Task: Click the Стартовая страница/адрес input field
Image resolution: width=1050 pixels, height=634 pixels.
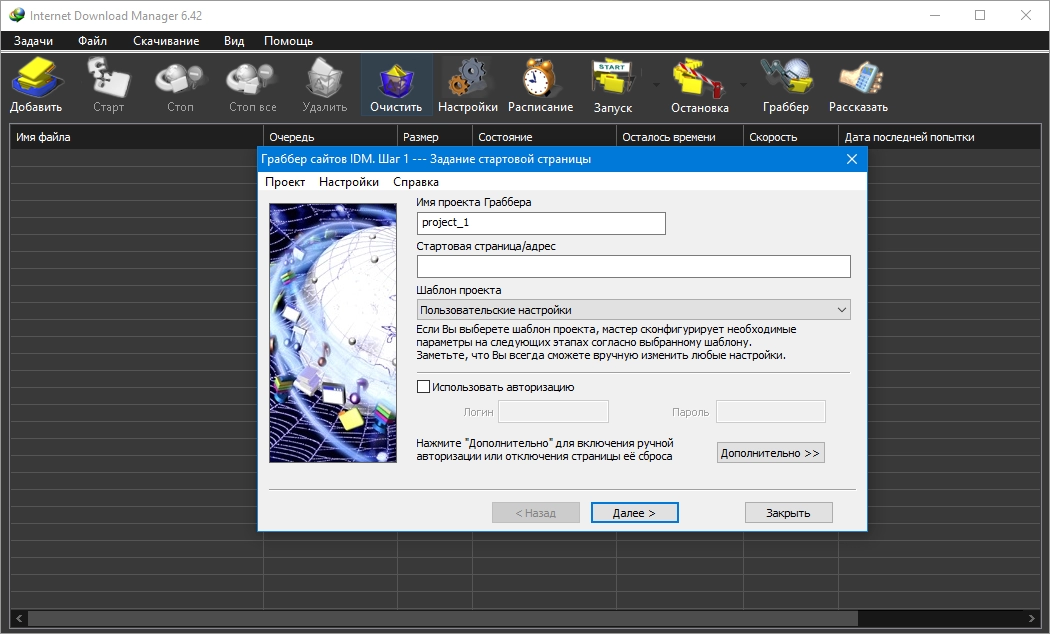Action: click(633, 266)
